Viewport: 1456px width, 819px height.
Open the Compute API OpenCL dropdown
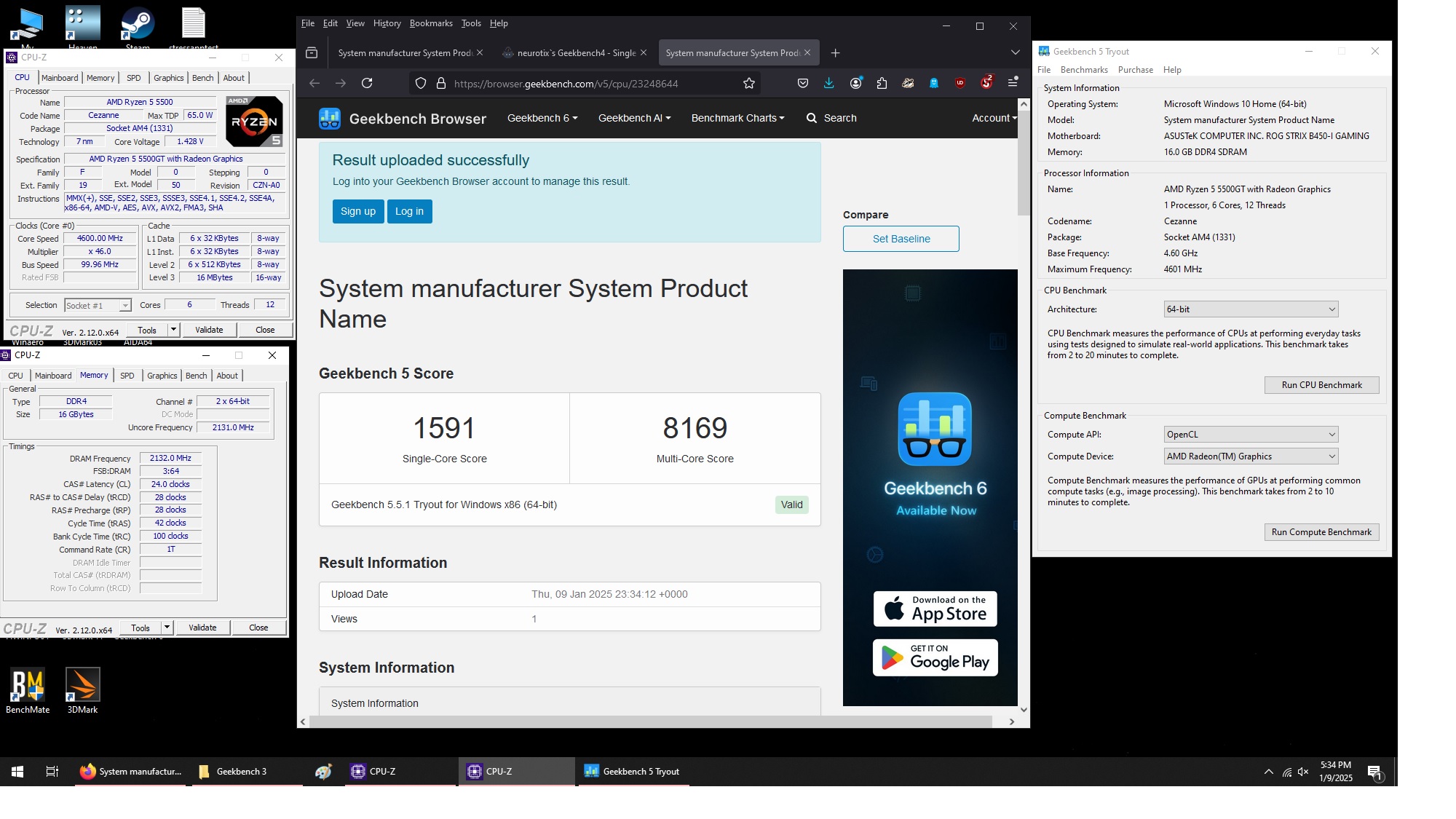1251,435
